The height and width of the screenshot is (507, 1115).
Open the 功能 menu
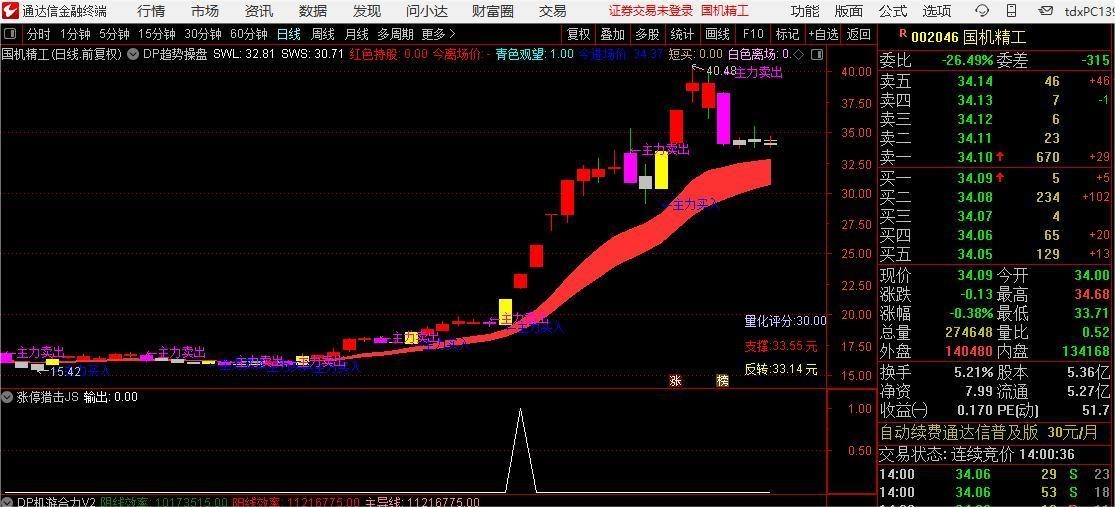(805, 11)
